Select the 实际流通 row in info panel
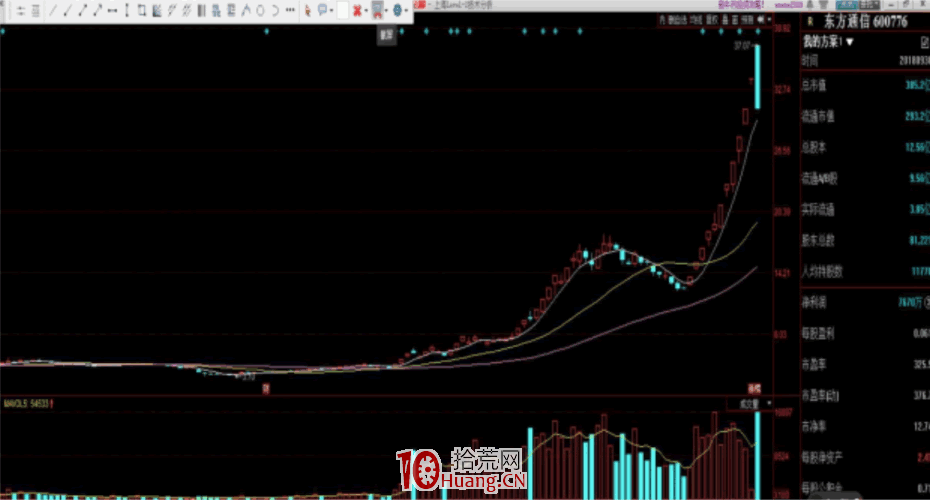Image resolution: width=930 pixels, height=500 pixels. (x=865, y=209)
